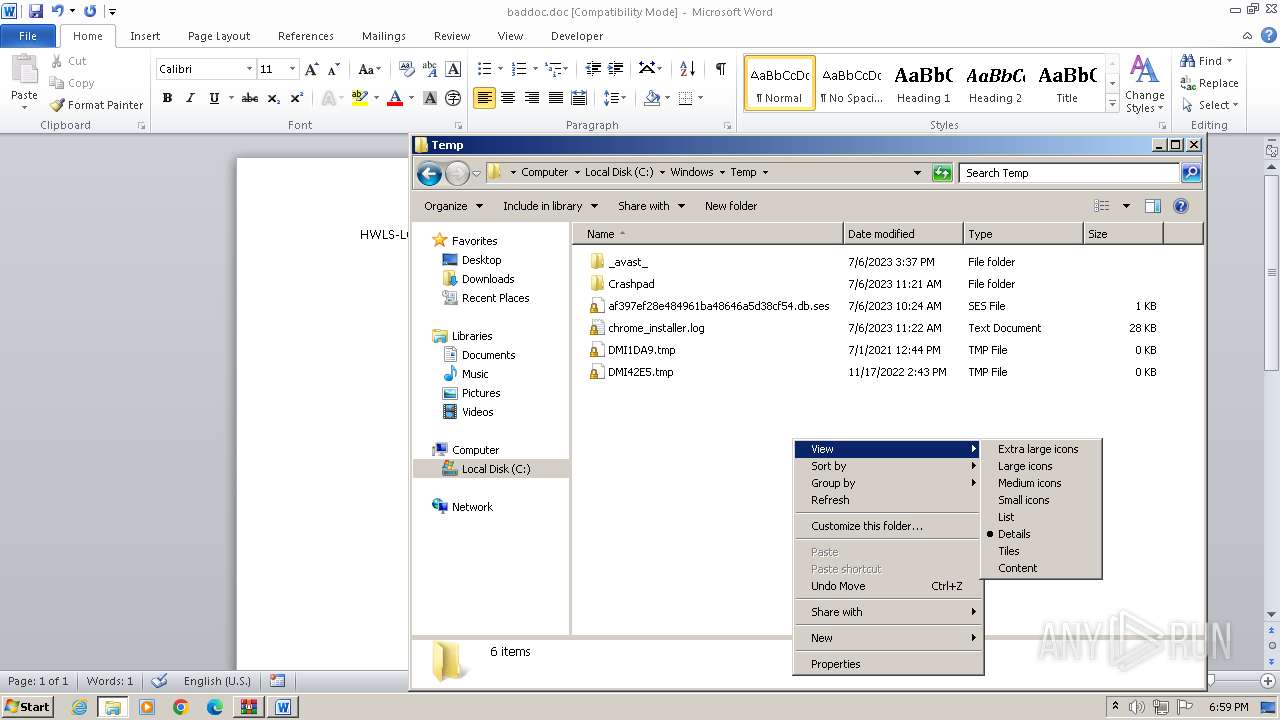Image resolution: width=1280 pixels, height=720 pixels.
Task: Center align text in Word
Action: click(508, 98)
